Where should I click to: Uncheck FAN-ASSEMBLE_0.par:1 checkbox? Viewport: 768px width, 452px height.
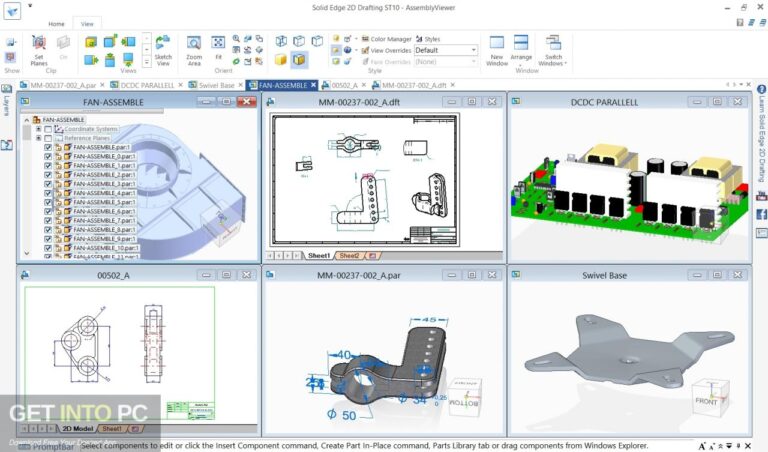48,156
